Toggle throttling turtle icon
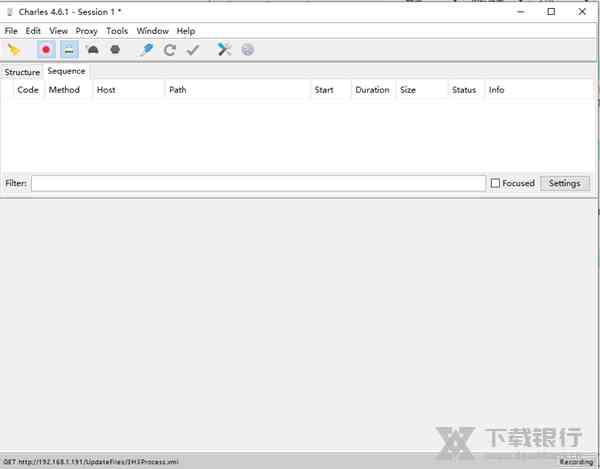This screenshot has height=469, width=600. pos(92,50)
